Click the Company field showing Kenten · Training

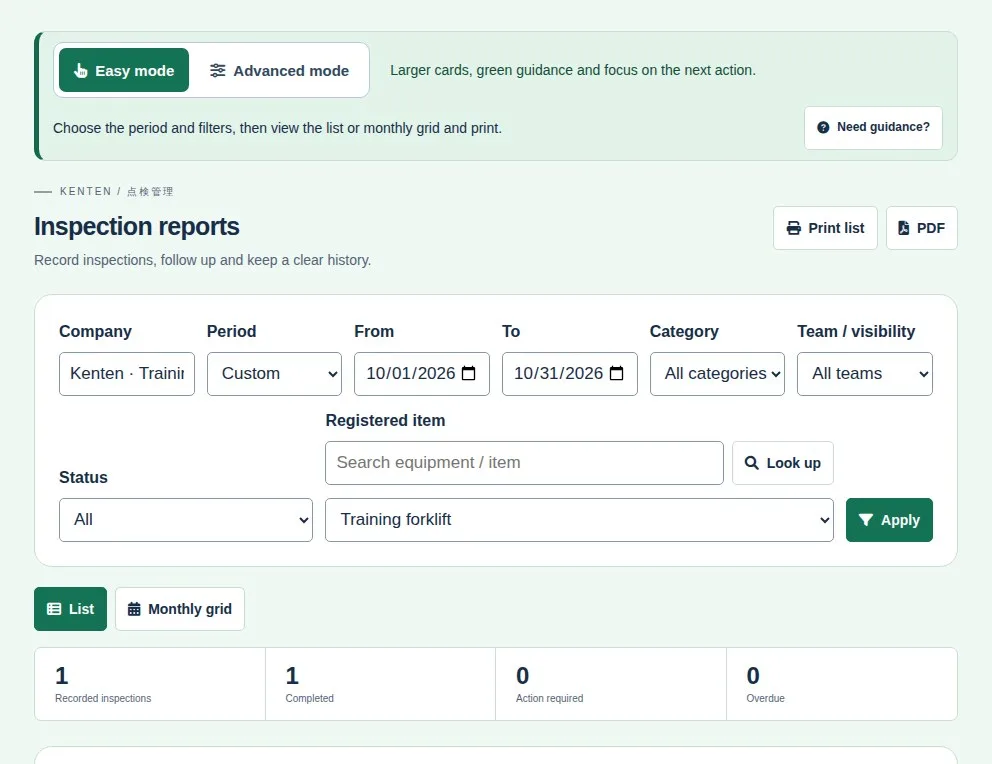pos(127,374)
